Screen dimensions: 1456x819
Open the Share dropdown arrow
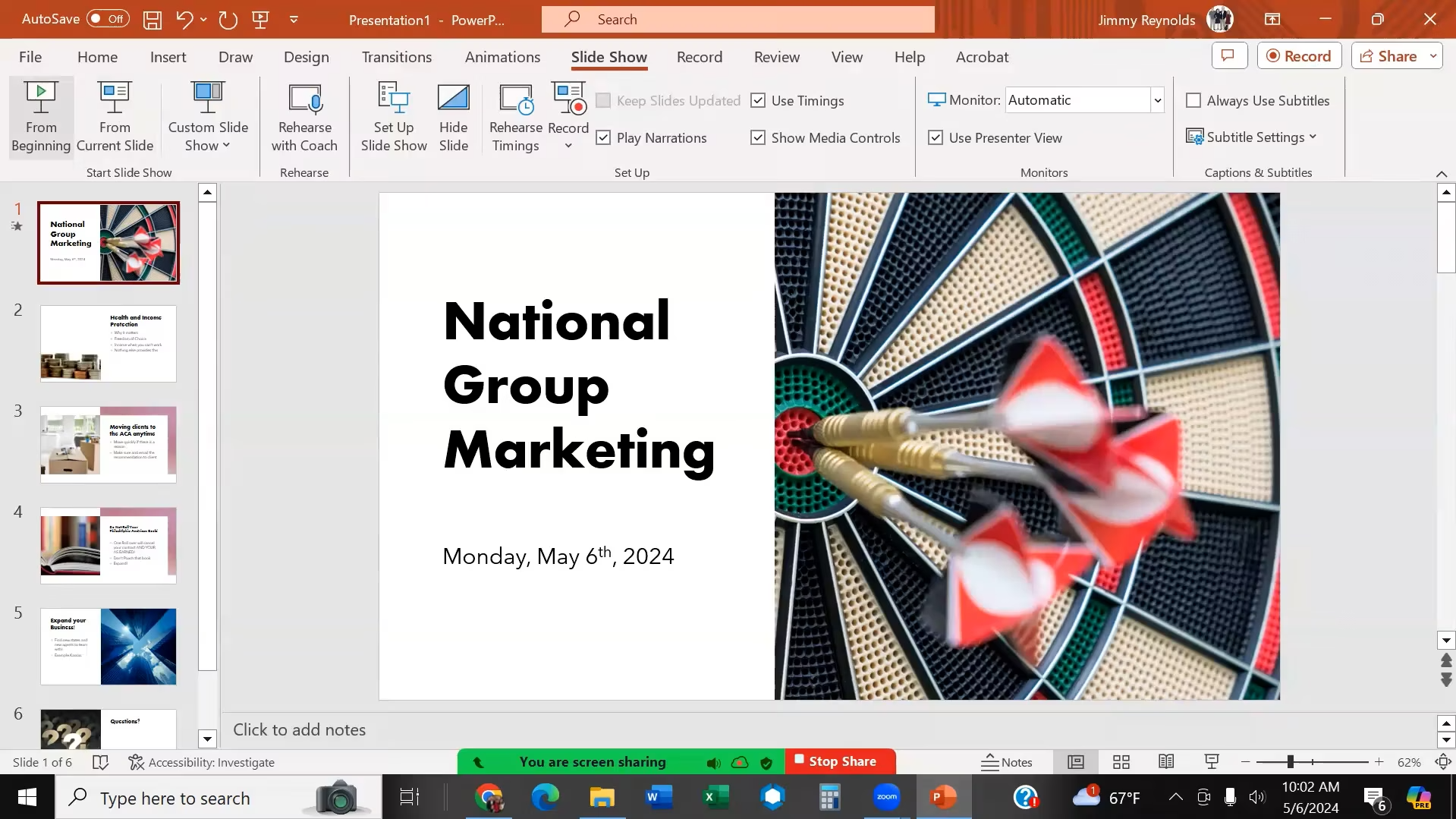pos(1433,56)
